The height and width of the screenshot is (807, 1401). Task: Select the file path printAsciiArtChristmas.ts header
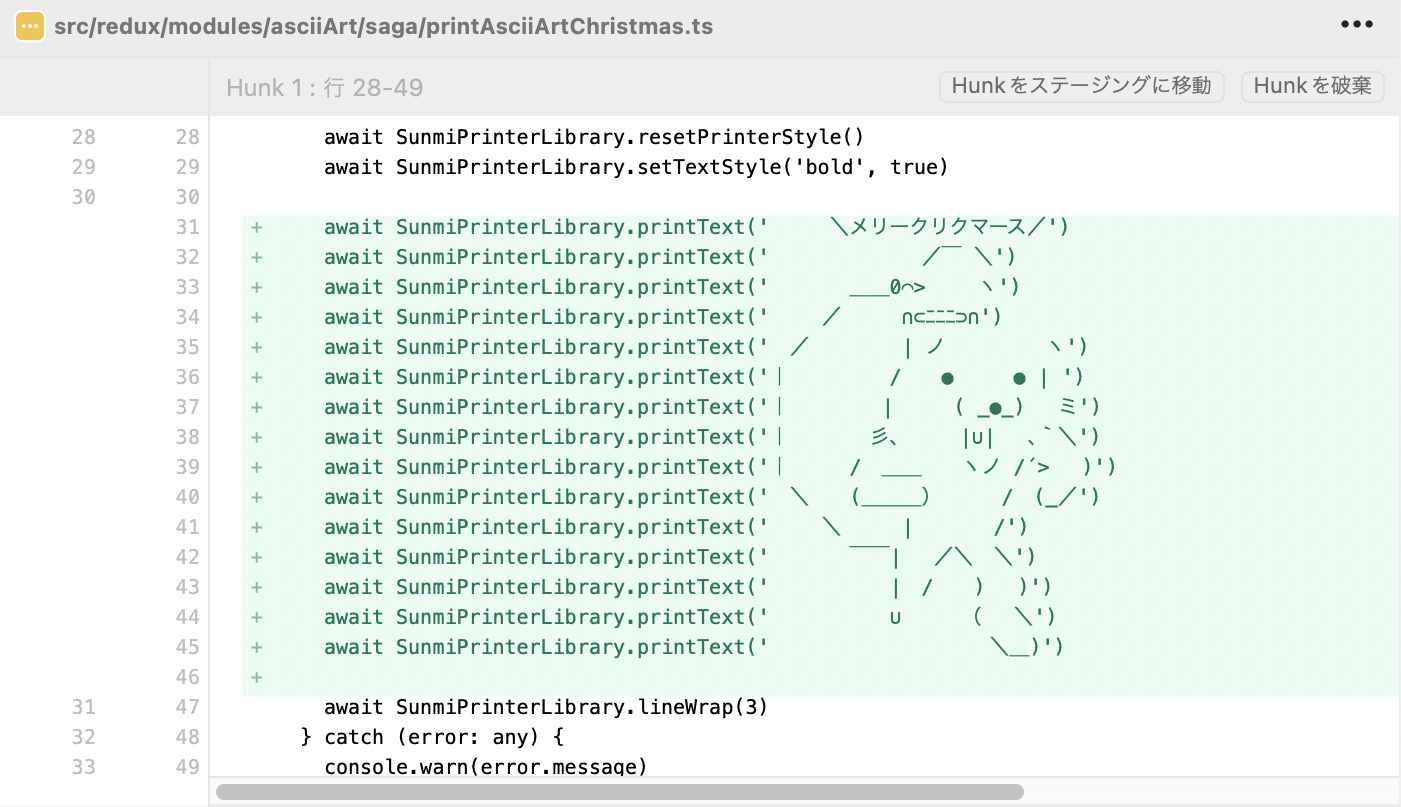pyautogui.click(x=384, y=27)
